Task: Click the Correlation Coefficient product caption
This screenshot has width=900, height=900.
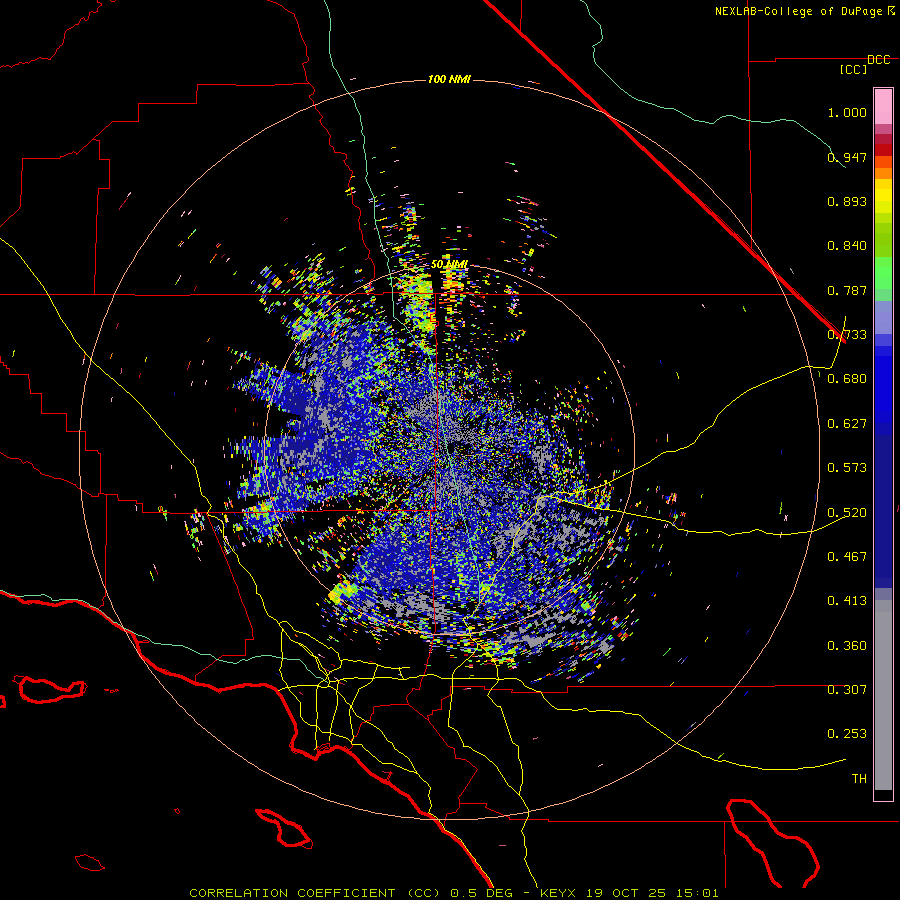Action: click(453, 893)
